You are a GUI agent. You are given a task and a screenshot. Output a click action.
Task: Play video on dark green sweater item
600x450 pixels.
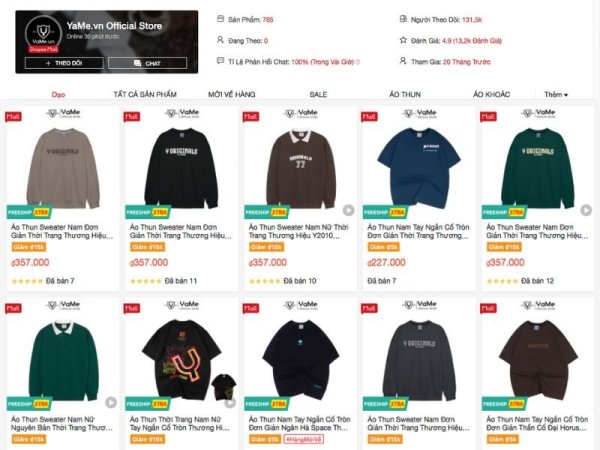(586, 210)
